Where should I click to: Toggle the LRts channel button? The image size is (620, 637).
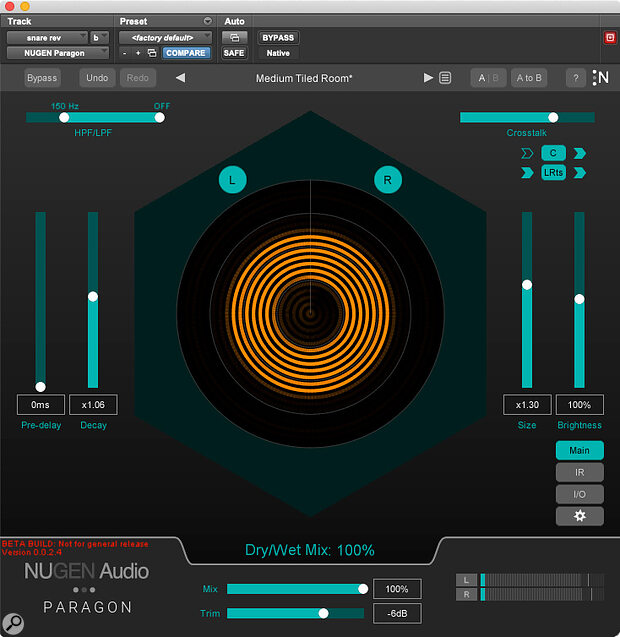[x=553, y=173]
